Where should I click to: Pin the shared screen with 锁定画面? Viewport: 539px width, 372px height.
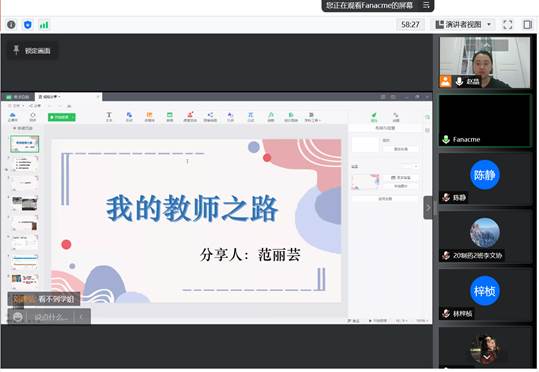coord(32,51)
